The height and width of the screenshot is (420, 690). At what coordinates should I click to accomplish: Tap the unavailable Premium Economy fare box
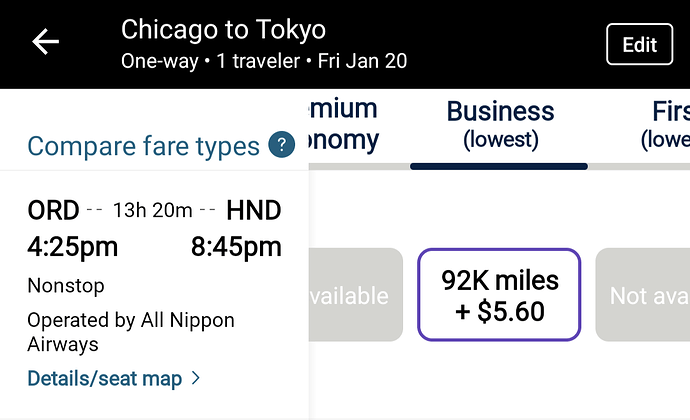pos(356,295)
